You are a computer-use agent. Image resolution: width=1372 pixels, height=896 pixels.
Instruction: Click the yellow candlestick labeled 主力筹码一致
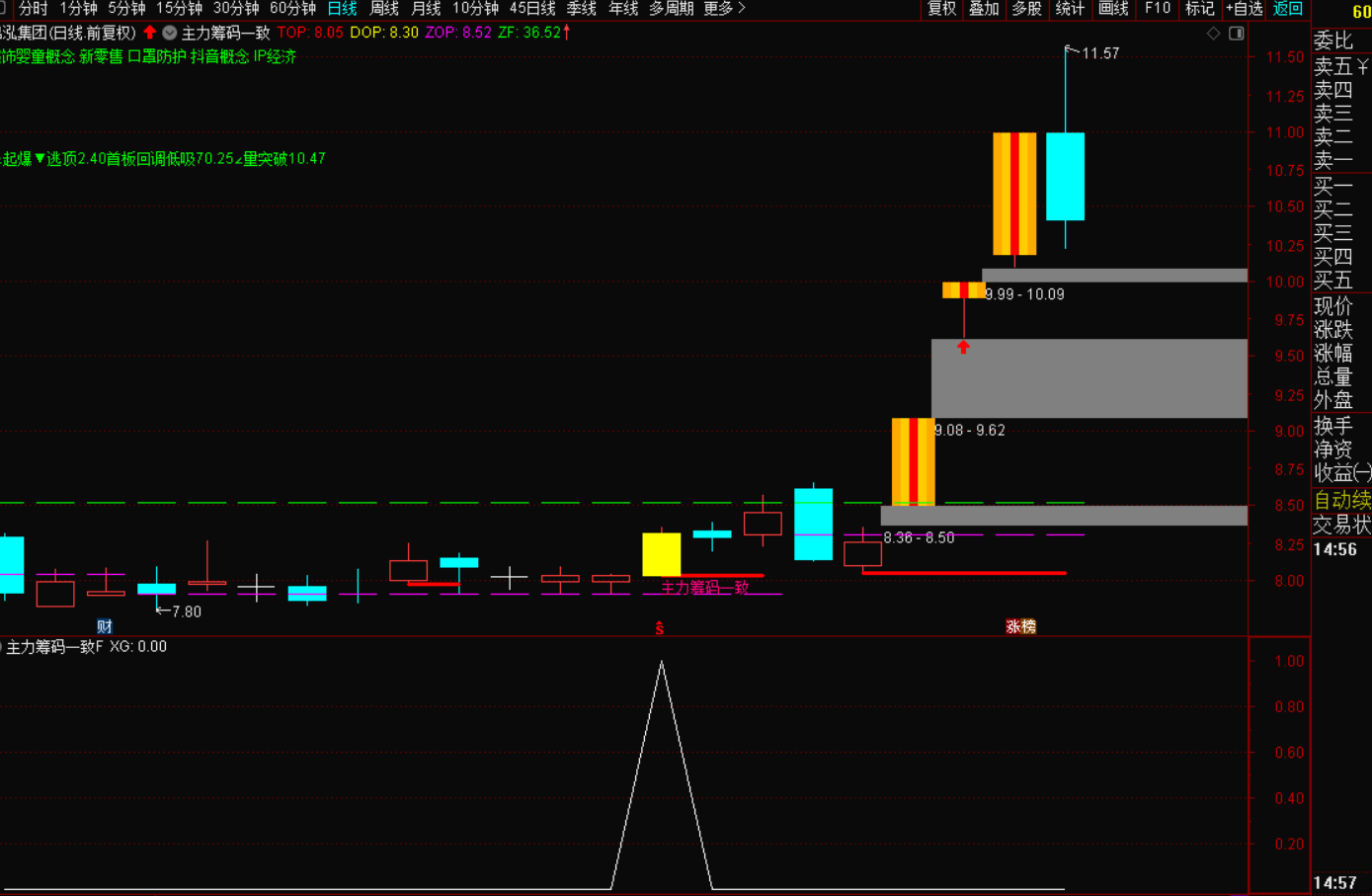pyautogui.click(x=661, y=554)
